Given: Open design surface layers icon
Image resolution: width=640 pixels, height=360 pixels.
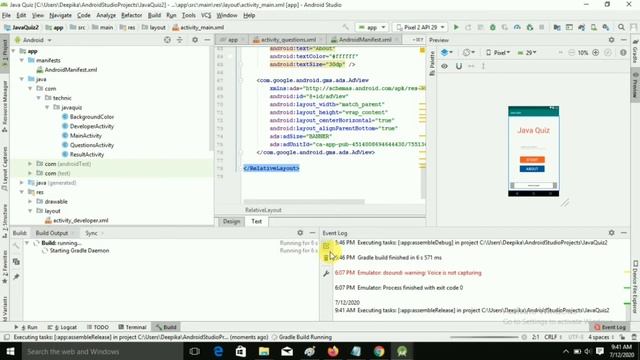Looking at the screenshot, I should pos(447,53).
